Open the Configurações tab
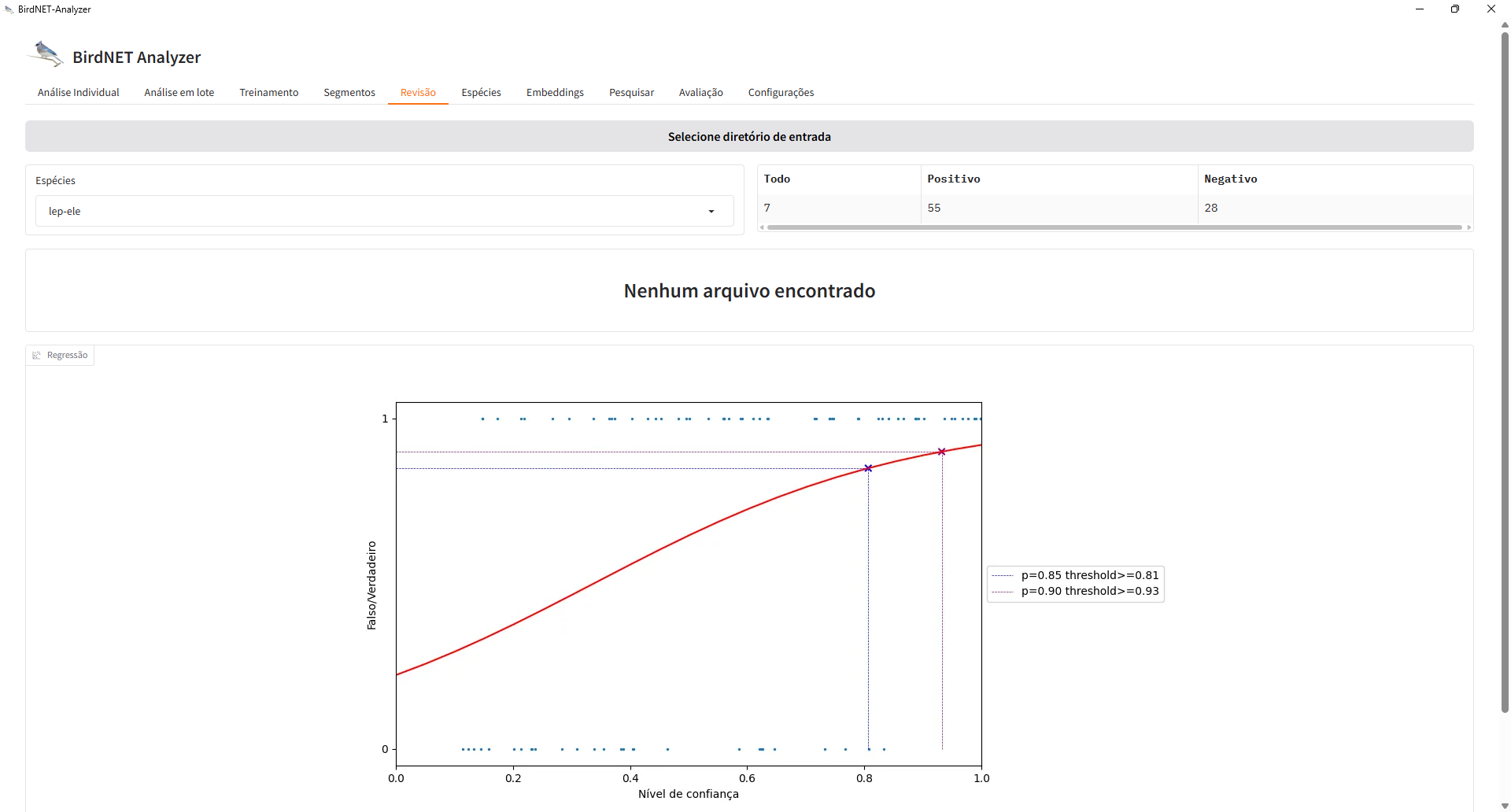 [x=781, y=92]
